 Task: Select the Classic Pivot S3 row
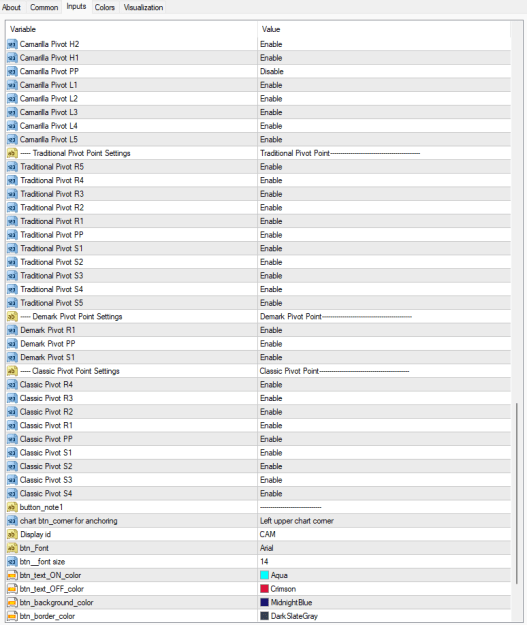(x=258, y=480)
